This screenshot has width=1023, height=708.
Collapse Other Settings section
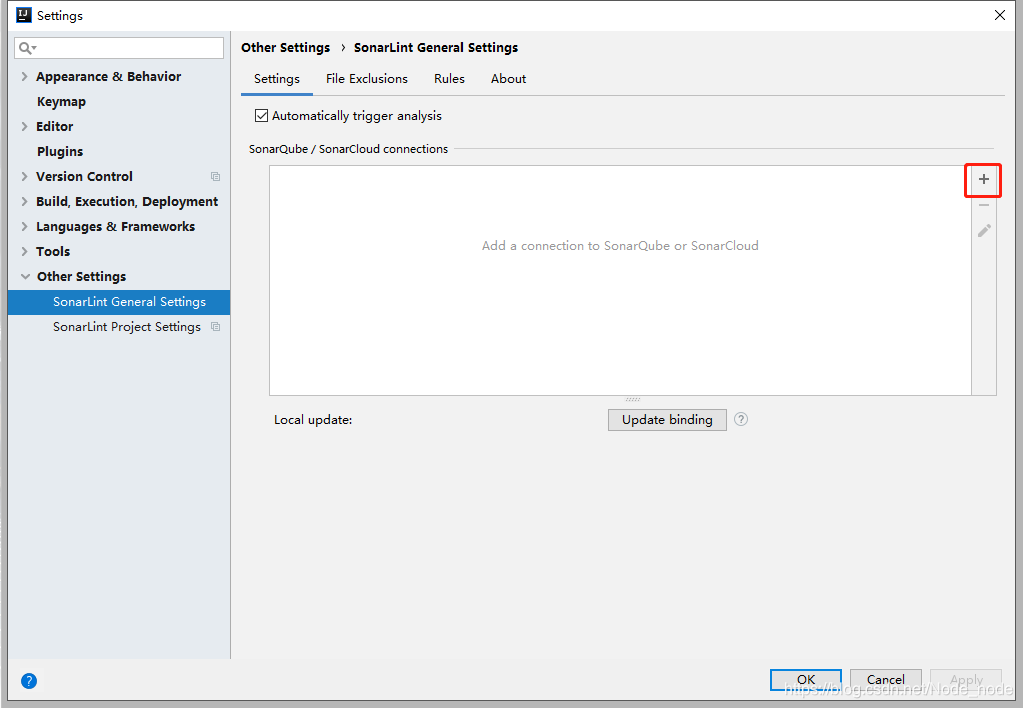click(25, 277)
